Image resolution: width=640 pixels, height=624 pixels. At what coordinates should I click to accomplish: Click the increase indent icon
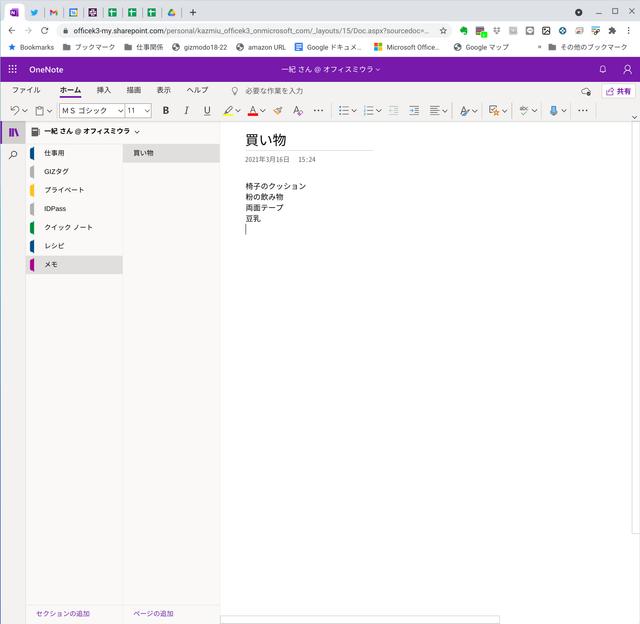(414, 111)
